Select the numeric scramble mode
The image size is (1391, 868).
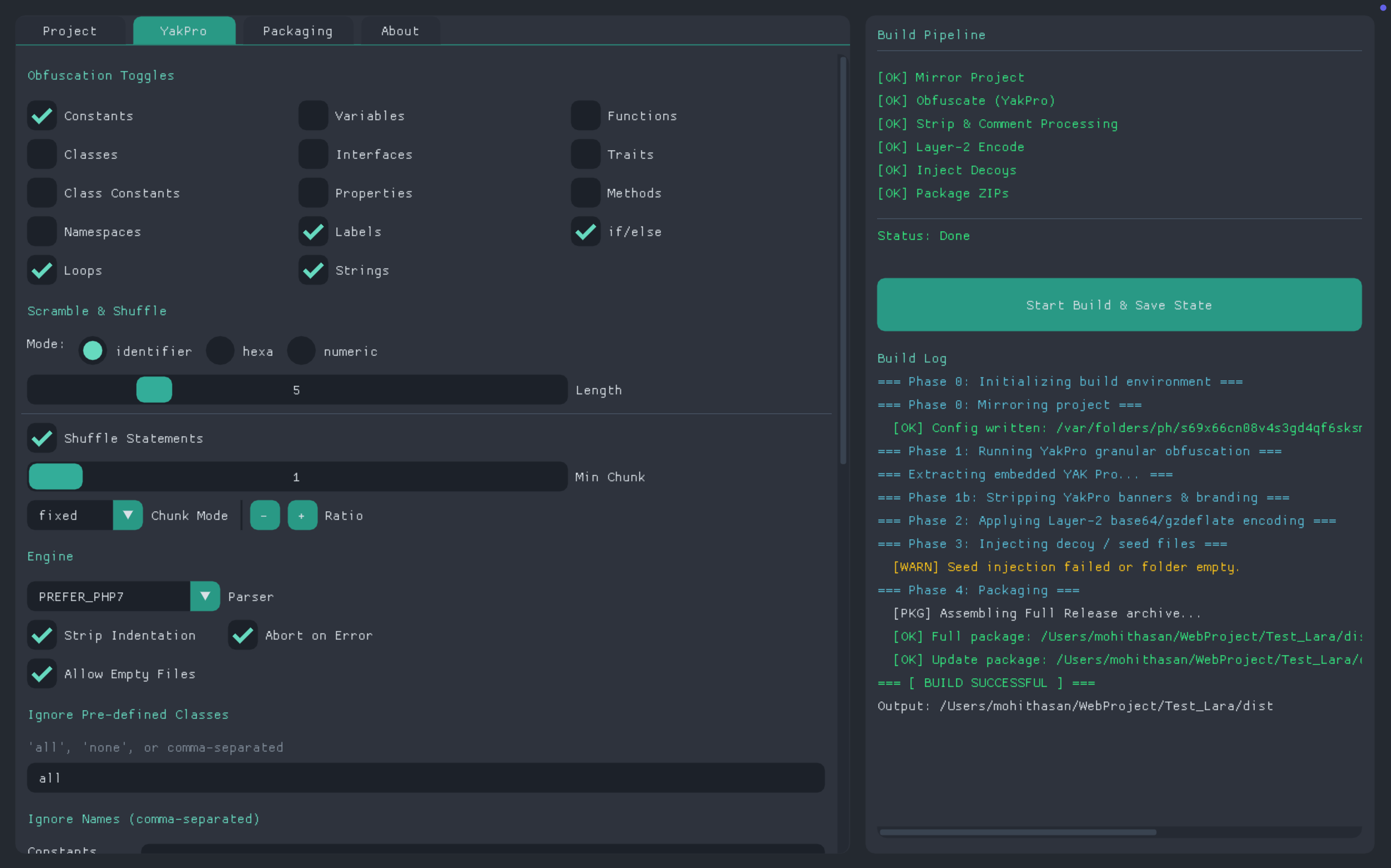pos(301,351)
